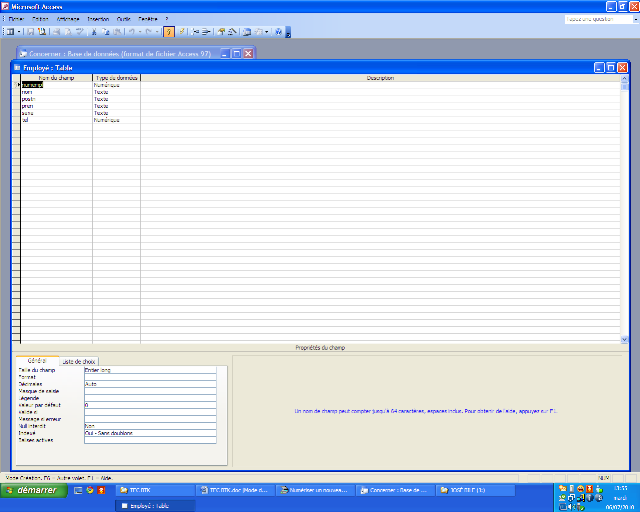The height and width of the screenshot is (512, 640).
Task: Click the Taille du champ field
Action: (x=150, y=370)
